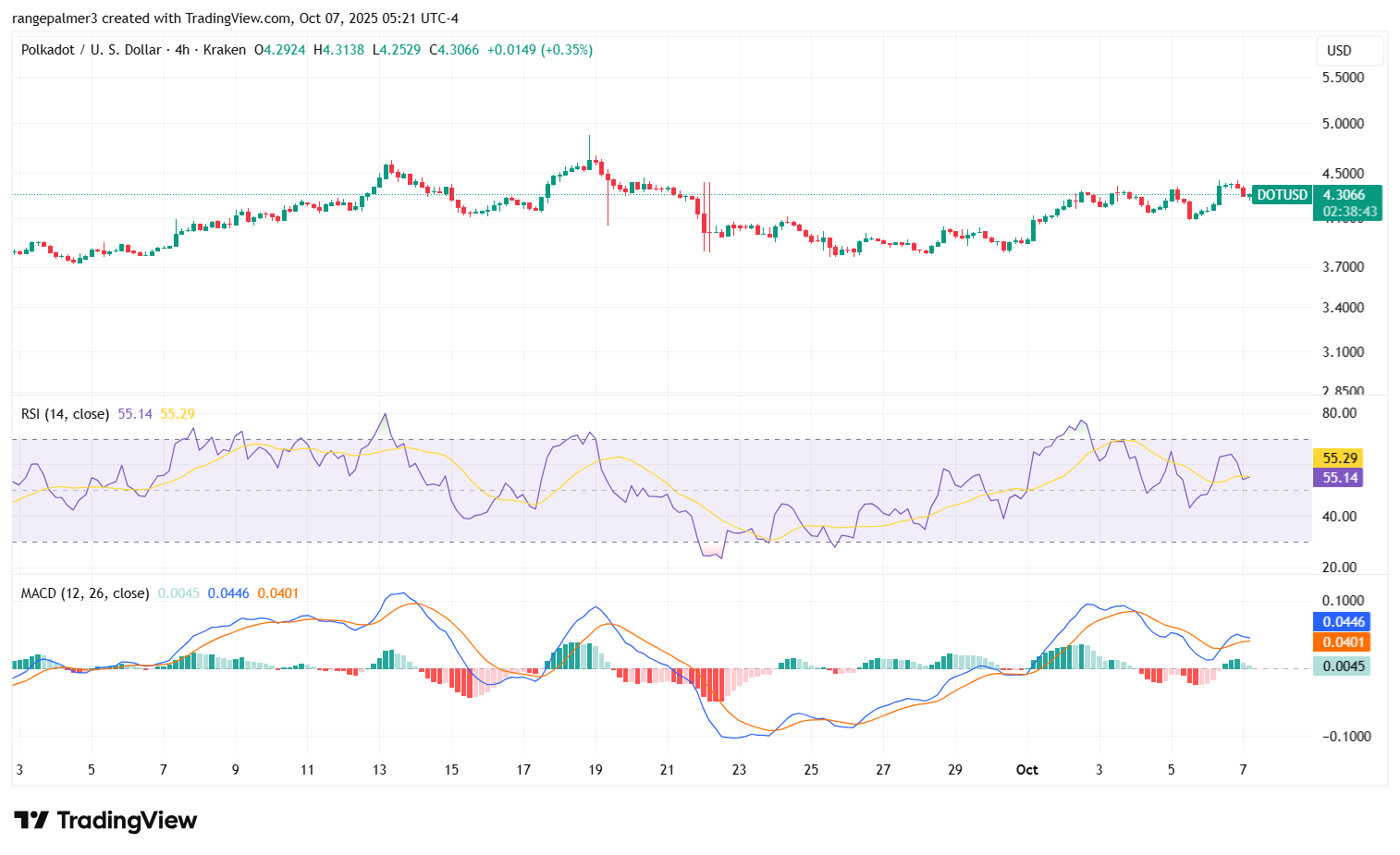Click the purple 55.14 RSI axis badge
1400x855 pixels.
pyautogui.click(x=1340, y=478)
